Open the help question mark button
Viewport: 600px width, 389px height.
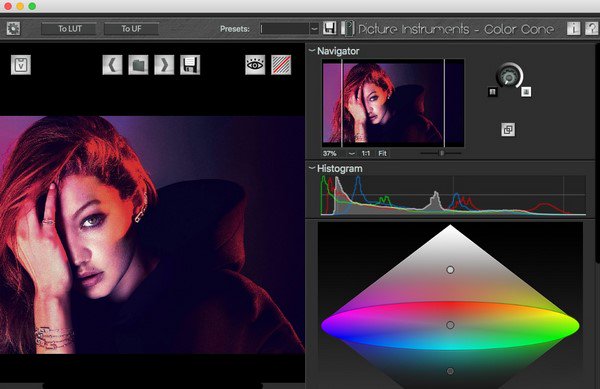592,29
